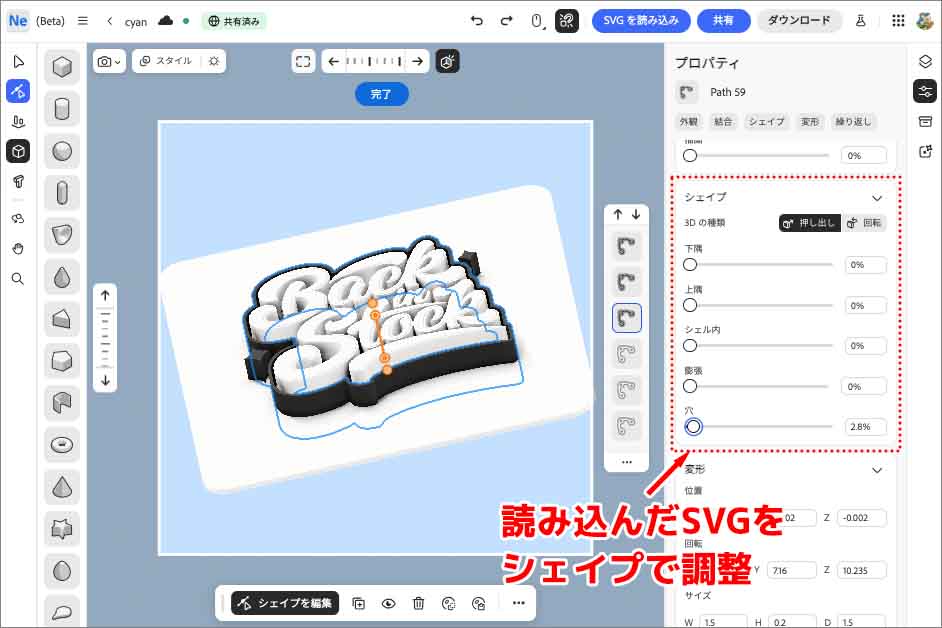
Task: Duplicate the shape from bottom toolbar
Action: tap(359, 603)
